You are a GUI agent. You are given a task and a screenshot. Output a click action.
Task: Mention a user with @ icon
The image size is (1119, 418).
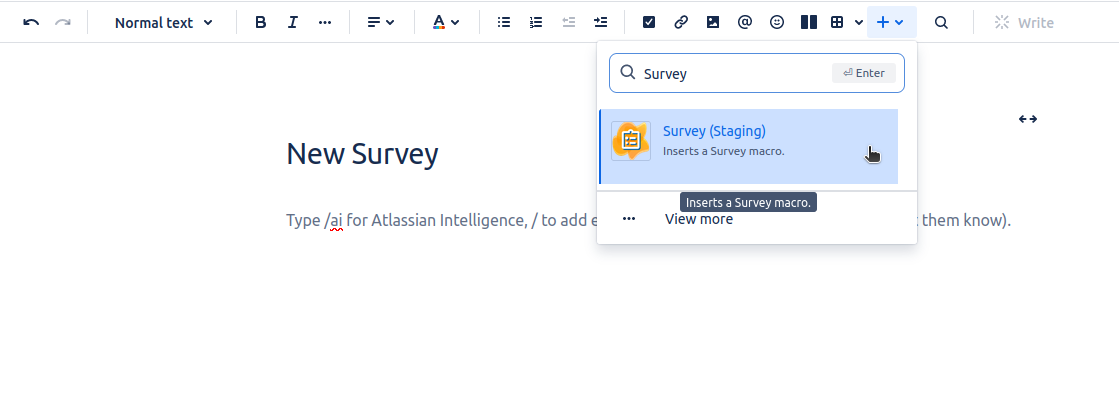[x=745, y=22]
